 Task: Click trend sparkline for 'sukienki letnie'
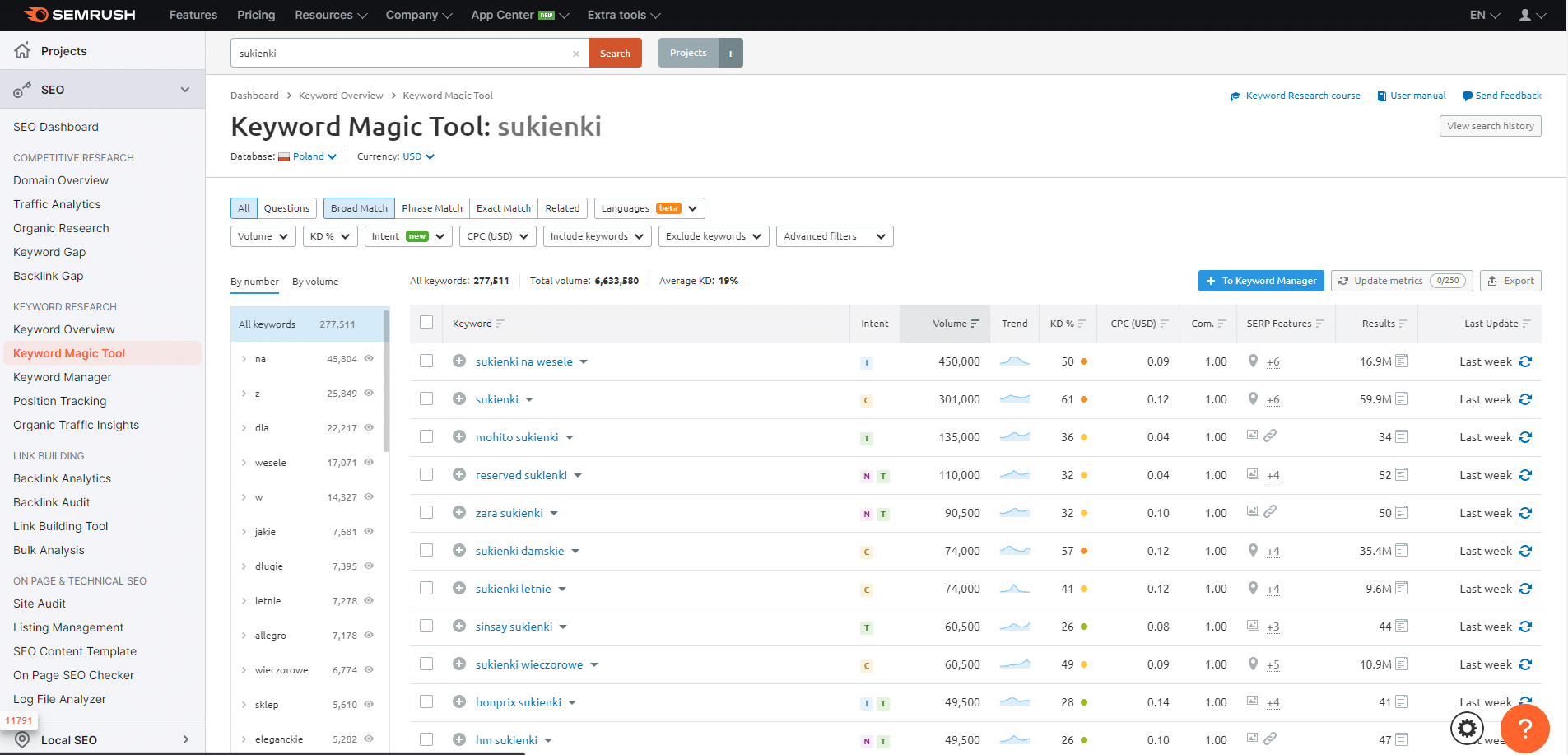1014,588
